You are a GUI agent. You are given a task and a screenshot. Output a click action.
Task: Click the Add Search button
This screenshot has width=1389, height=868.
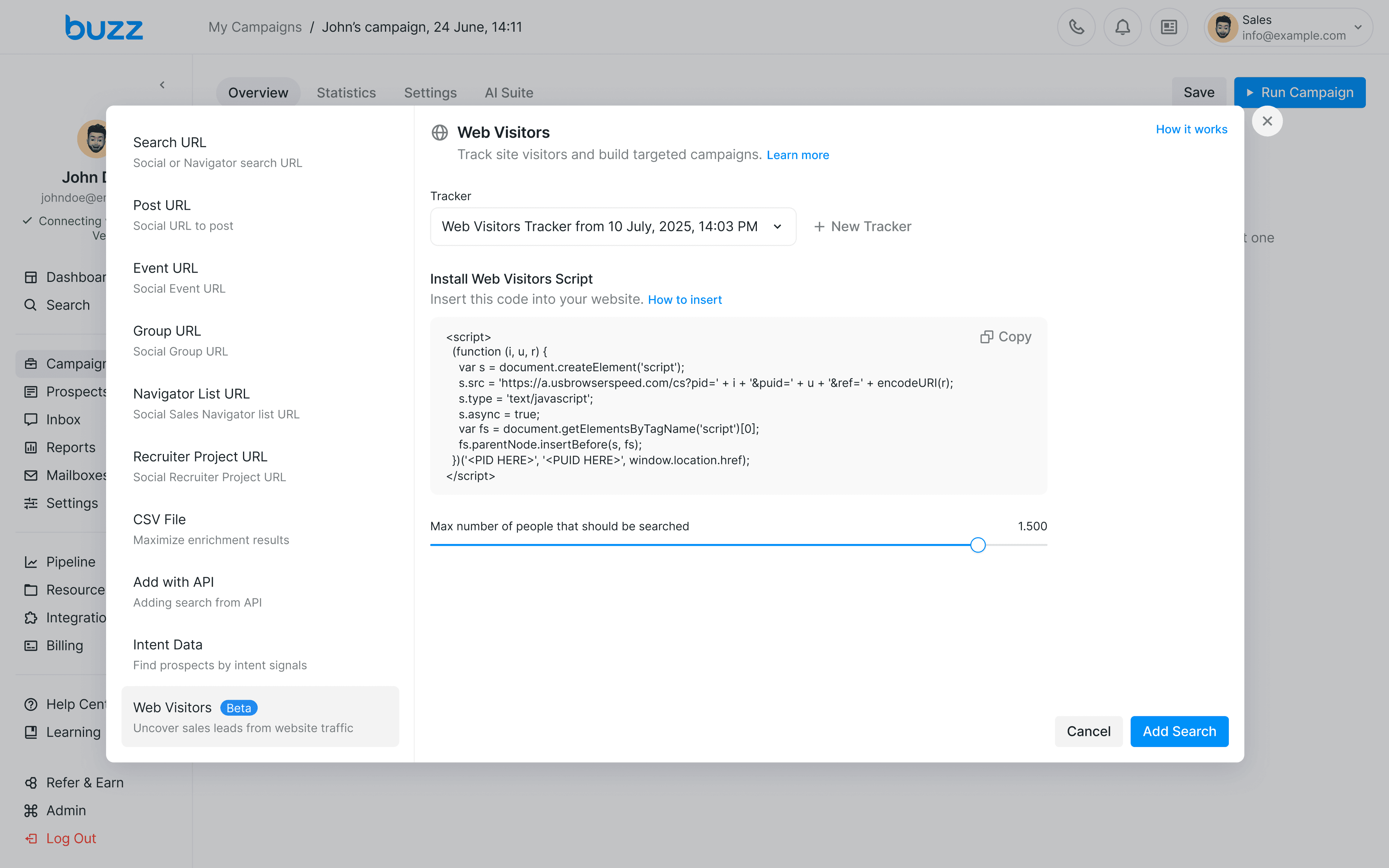[x=1179, y=731]
